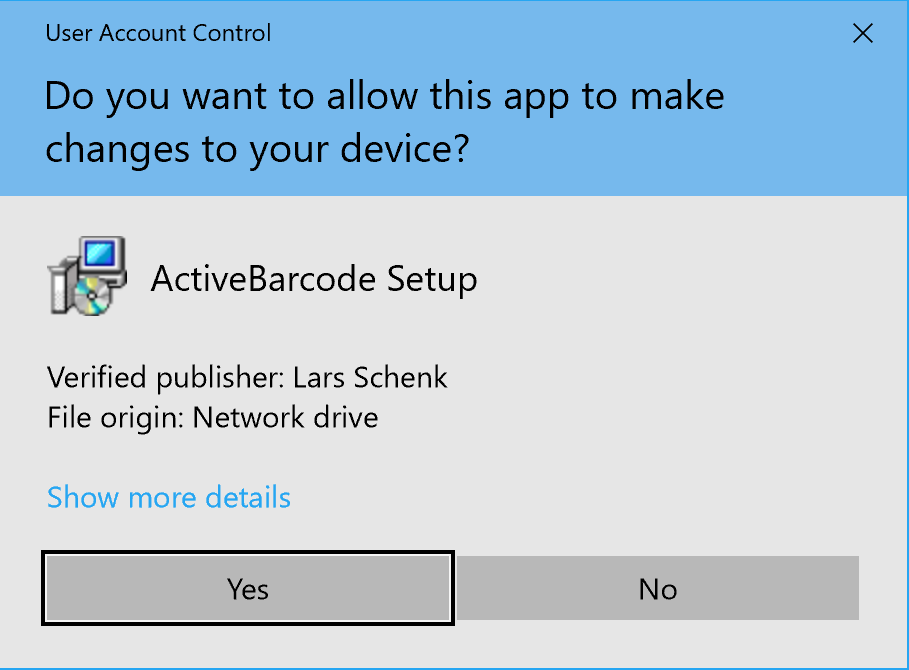Click the User Account Control title text
The image size is (909, 670).
158,33
